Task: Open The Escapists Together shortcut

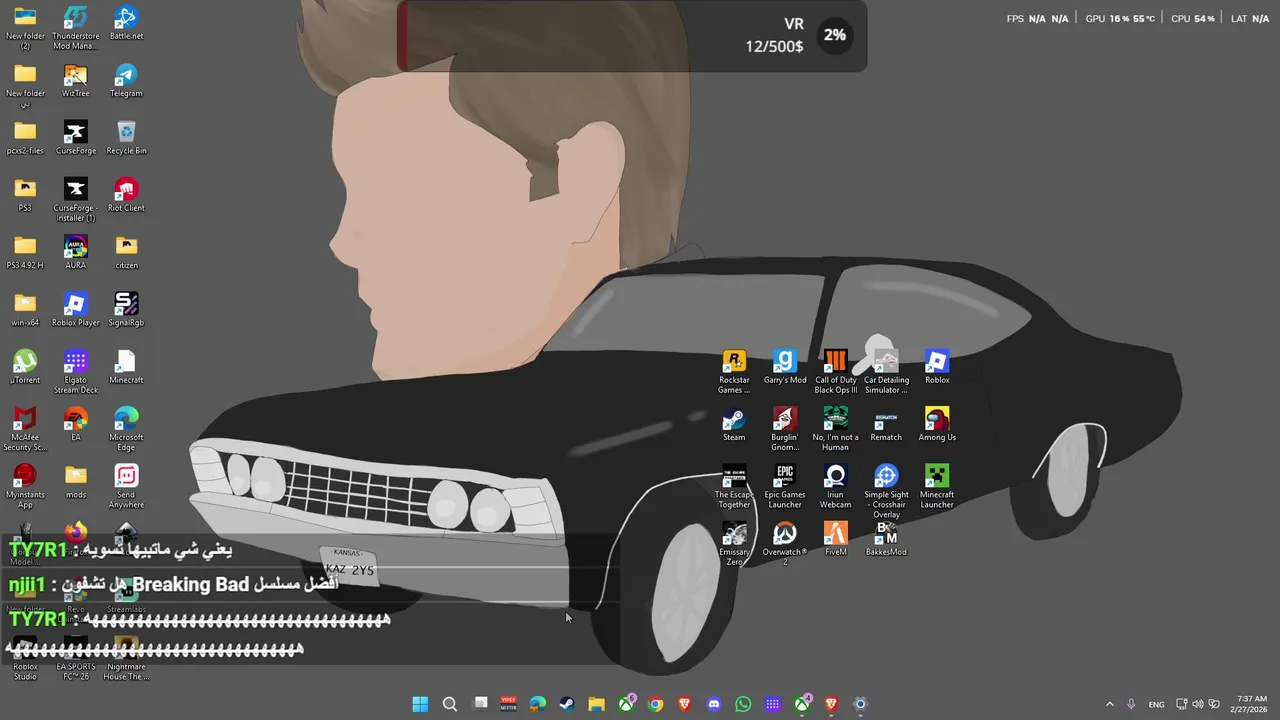Action: coord(734,486)
